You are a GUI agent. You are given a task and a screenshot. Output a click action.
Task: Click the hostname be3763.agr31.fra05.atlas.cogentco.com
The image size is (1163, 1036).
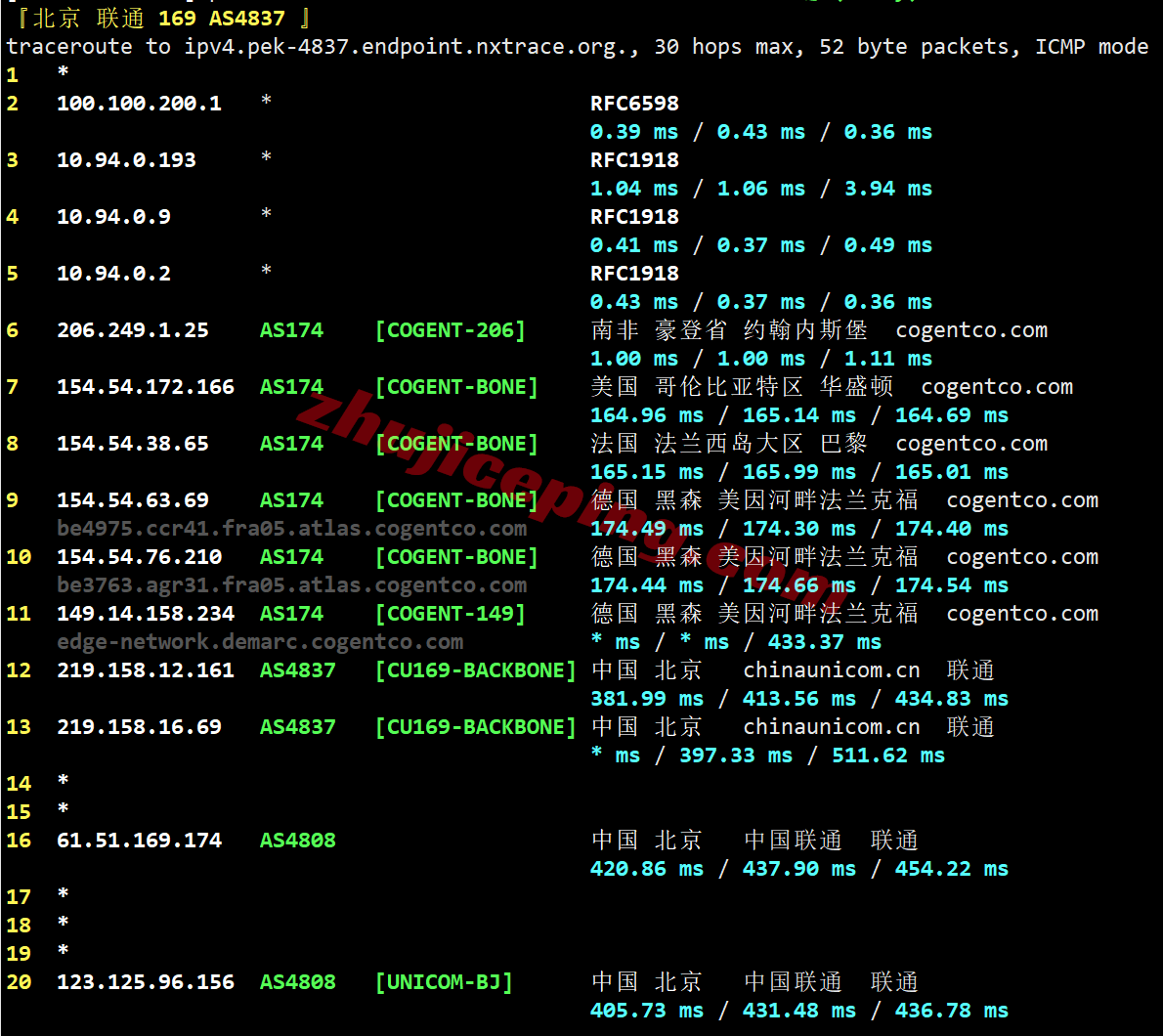291,585
